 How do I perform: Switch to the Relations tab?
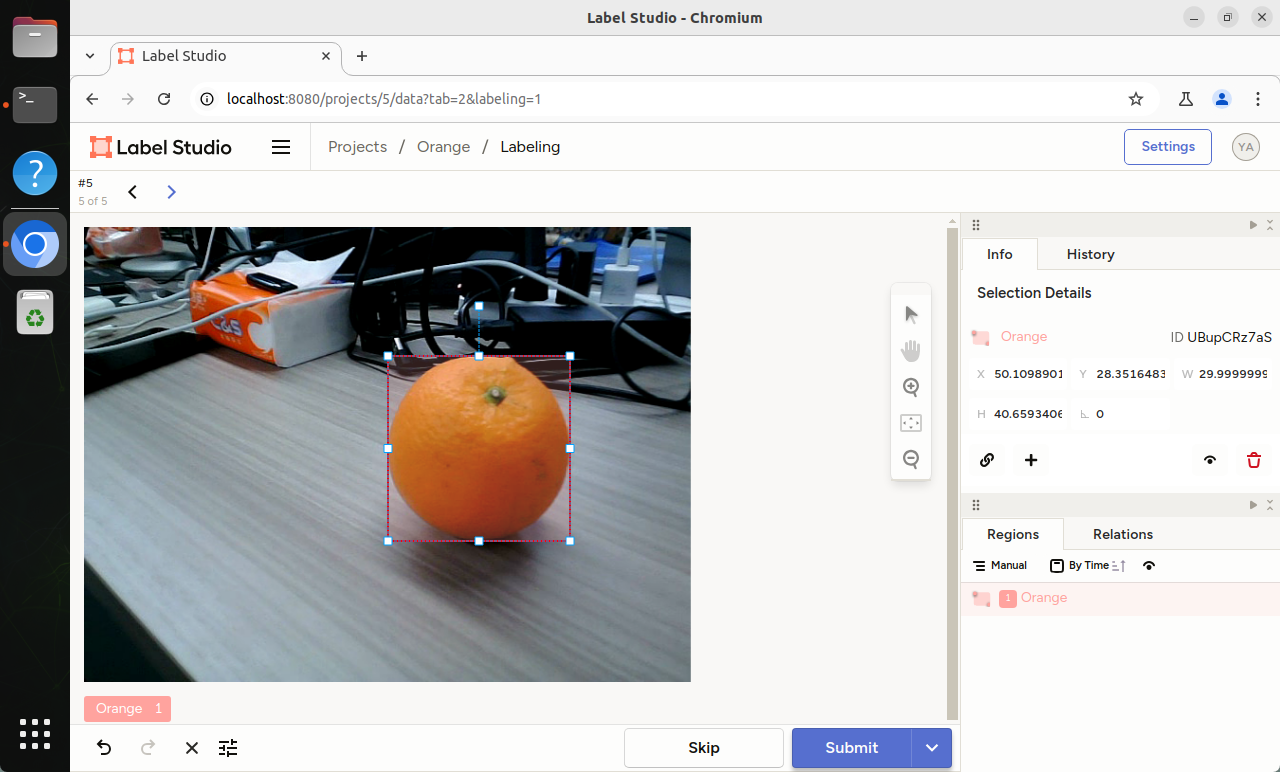tap(1123, 534)
